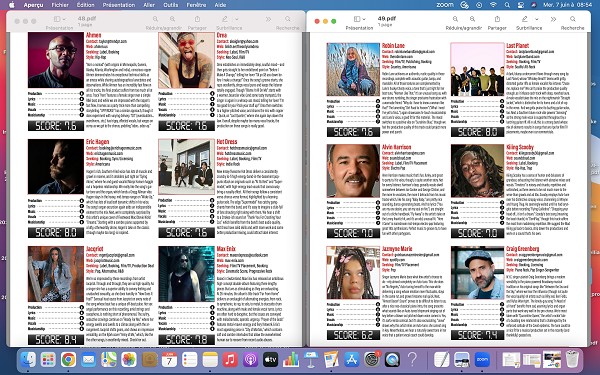Screen dimensions: 600x375
Task: Click the Share icon in 49.pdf toolbar
Action: [497, 19]
